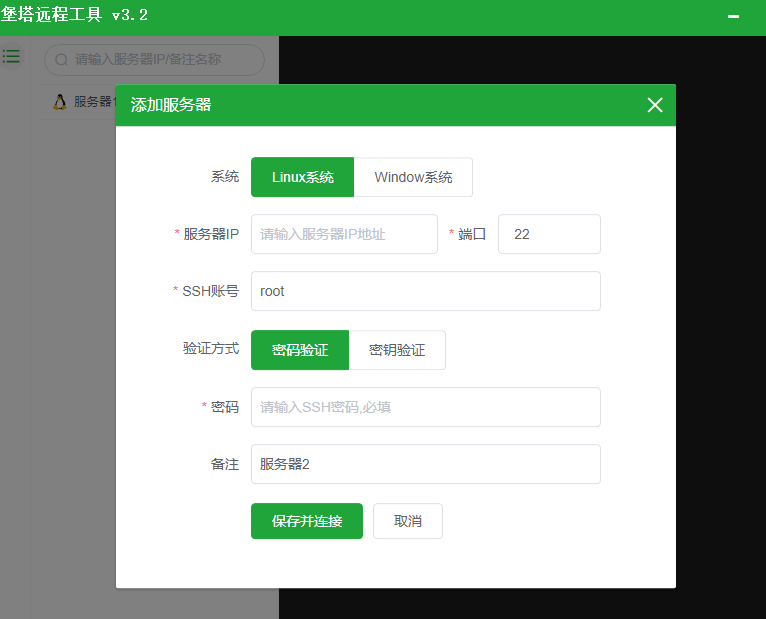766x619 pixels.
Task: Click the 备注 field containing 服务器2
Action: tap(425, 464)
